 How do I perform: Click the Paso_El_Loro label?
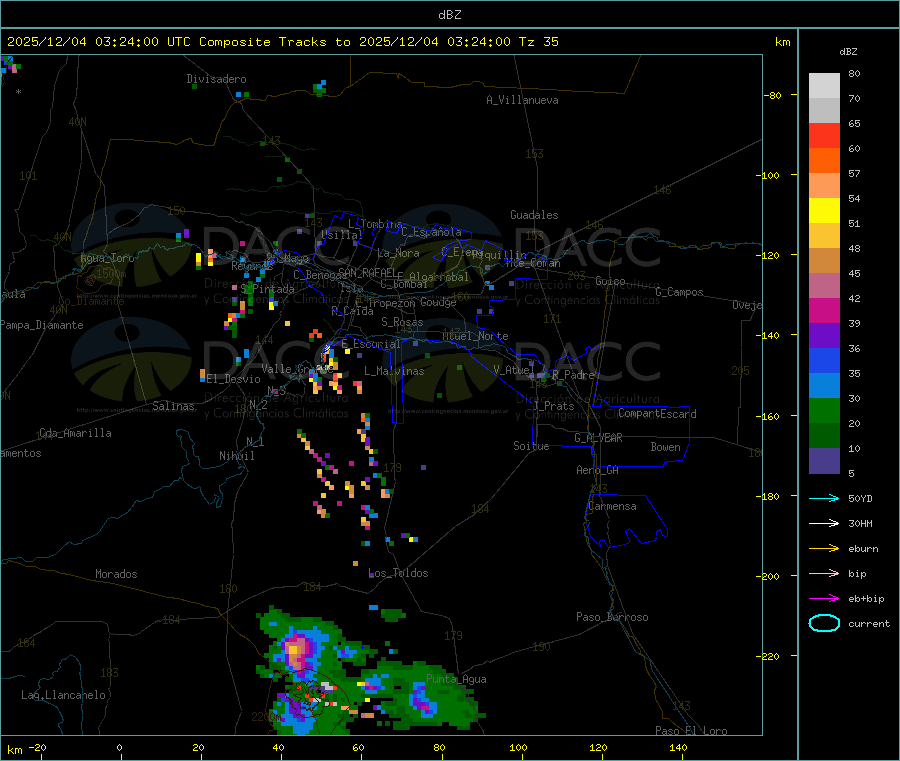pos(692,731)
